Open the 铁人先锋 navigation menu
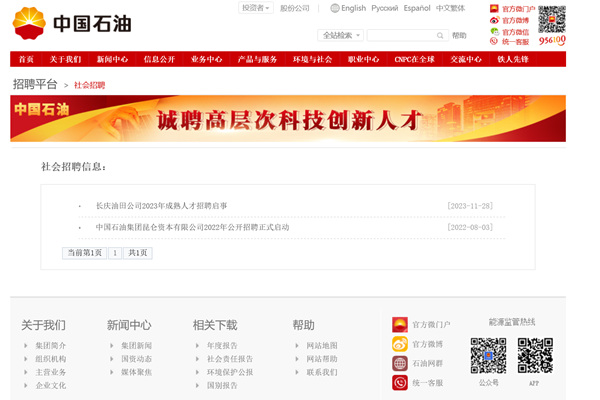600x400 pixels. coord(513,59)
